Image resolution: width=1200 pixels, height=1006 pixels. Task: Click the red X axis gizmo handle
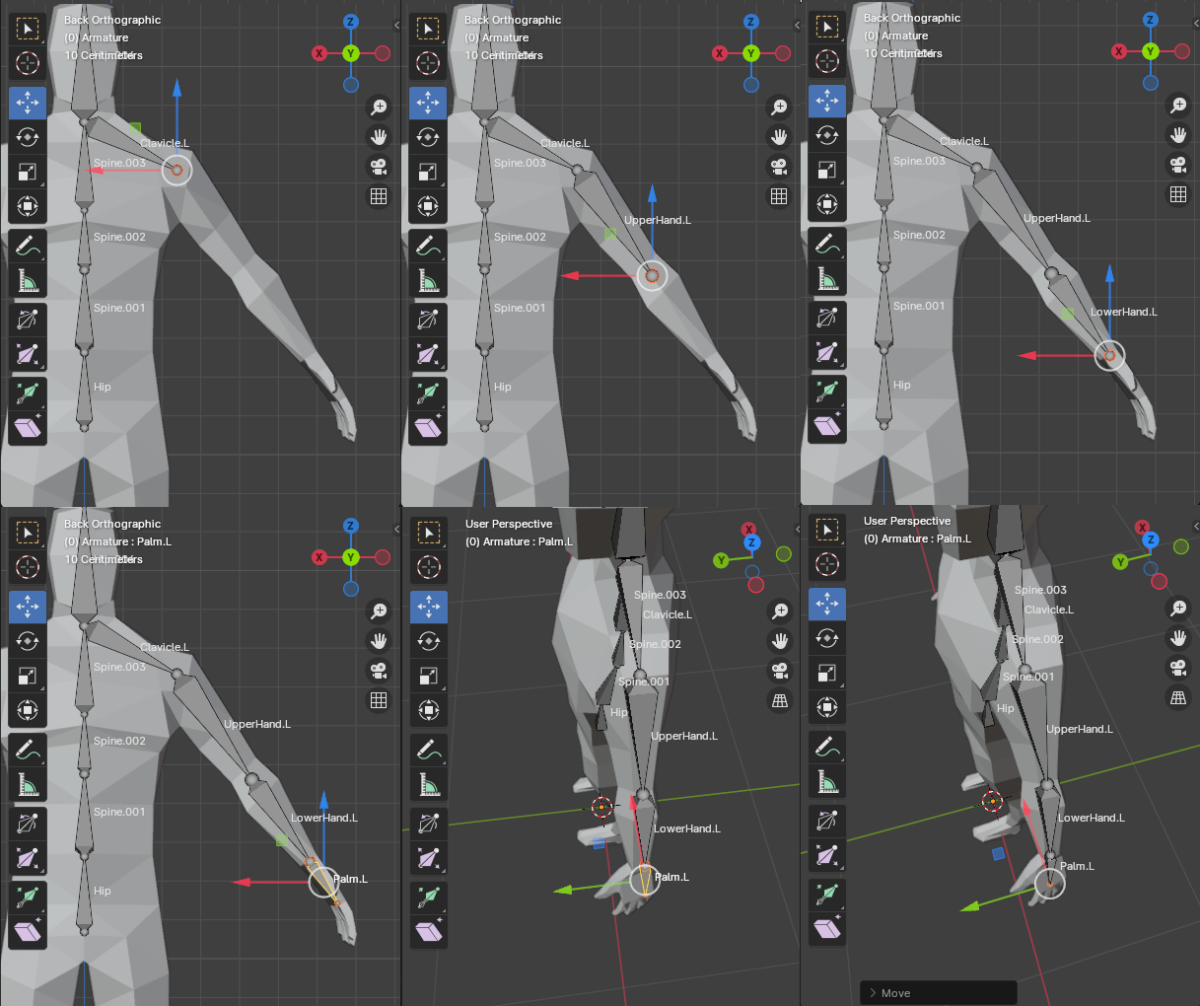pyautogui.click(x=99, y=171)
